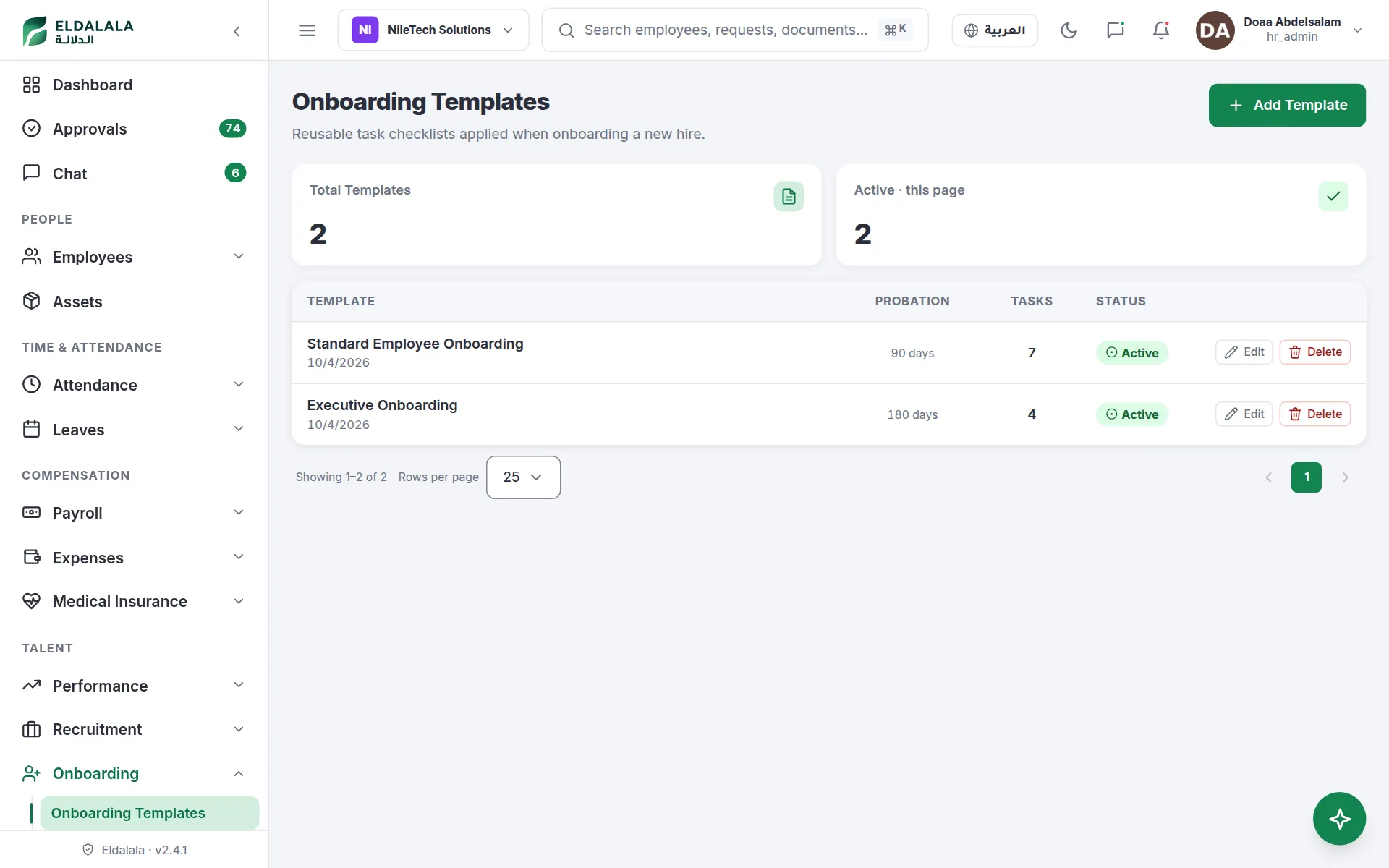
Task: Edit Standard Employee Onboarding template
Action: coord(1244,352)
